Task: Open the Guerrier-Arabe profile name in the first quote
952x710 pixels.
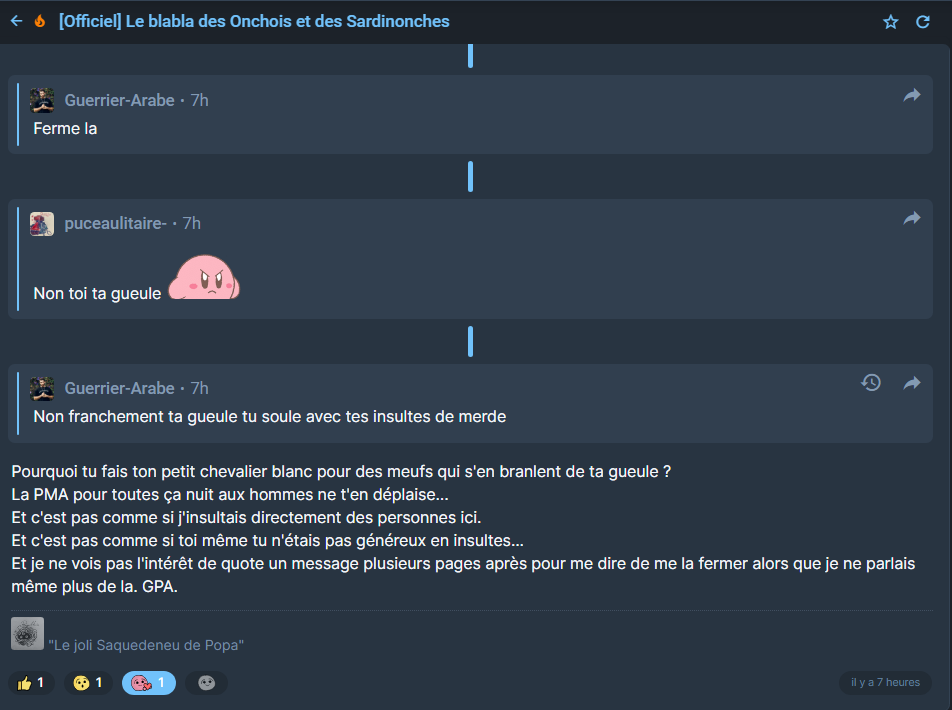Action: point(120,100)
